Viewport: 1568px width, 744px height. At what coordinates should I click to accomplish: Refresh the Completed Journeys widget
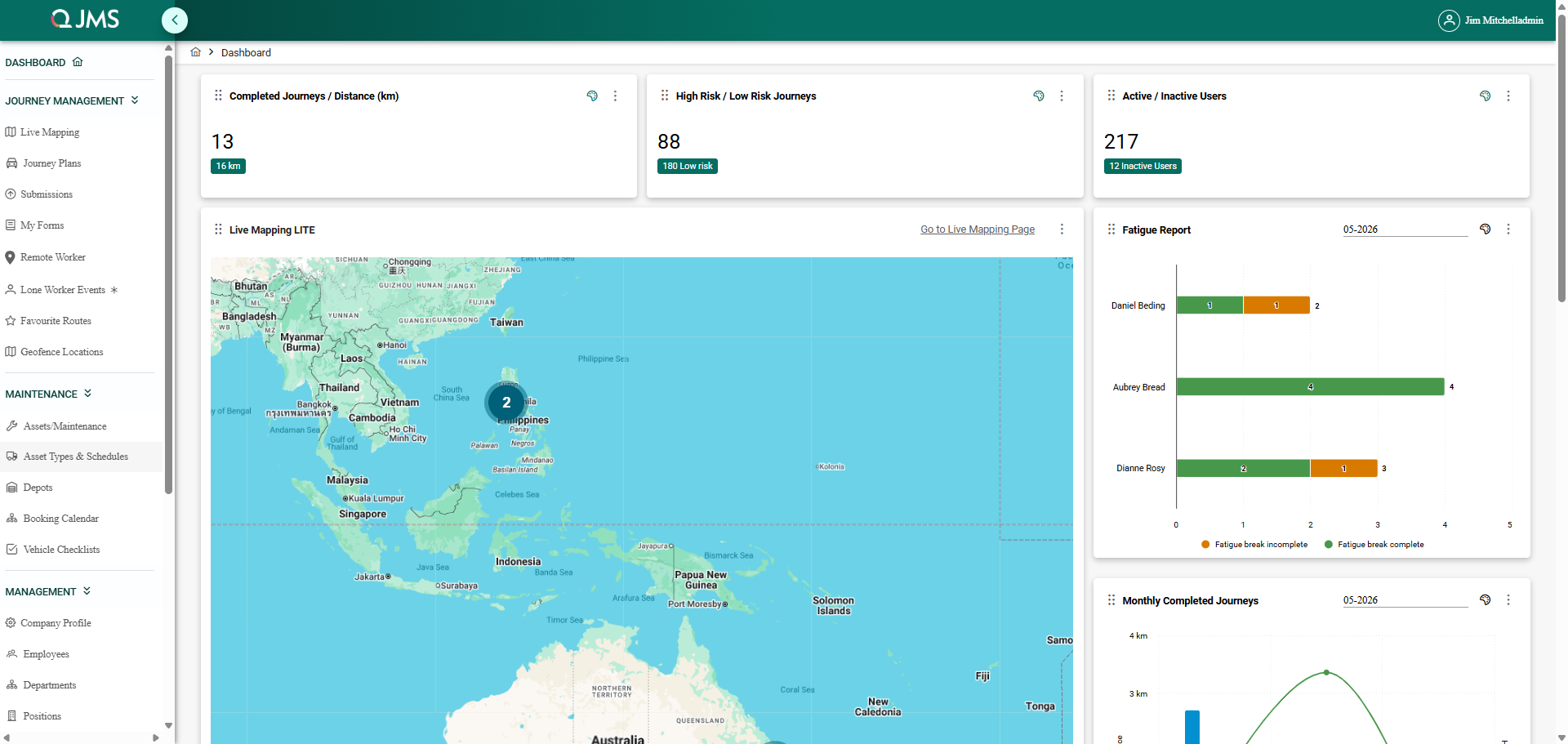pyautogui.click(x=592, y=96)
